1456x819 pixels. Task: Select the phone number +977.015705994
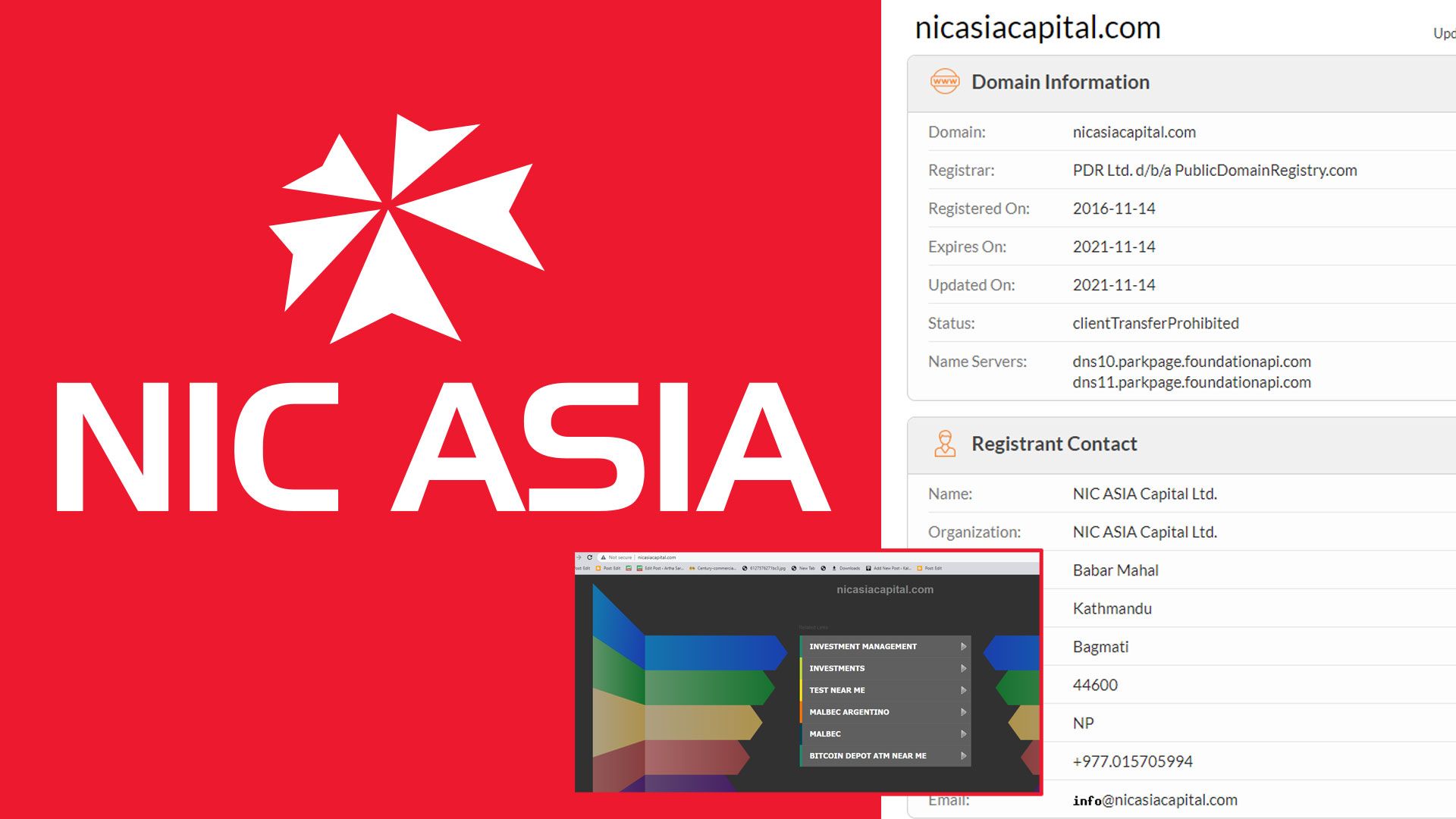point(1132,761)
